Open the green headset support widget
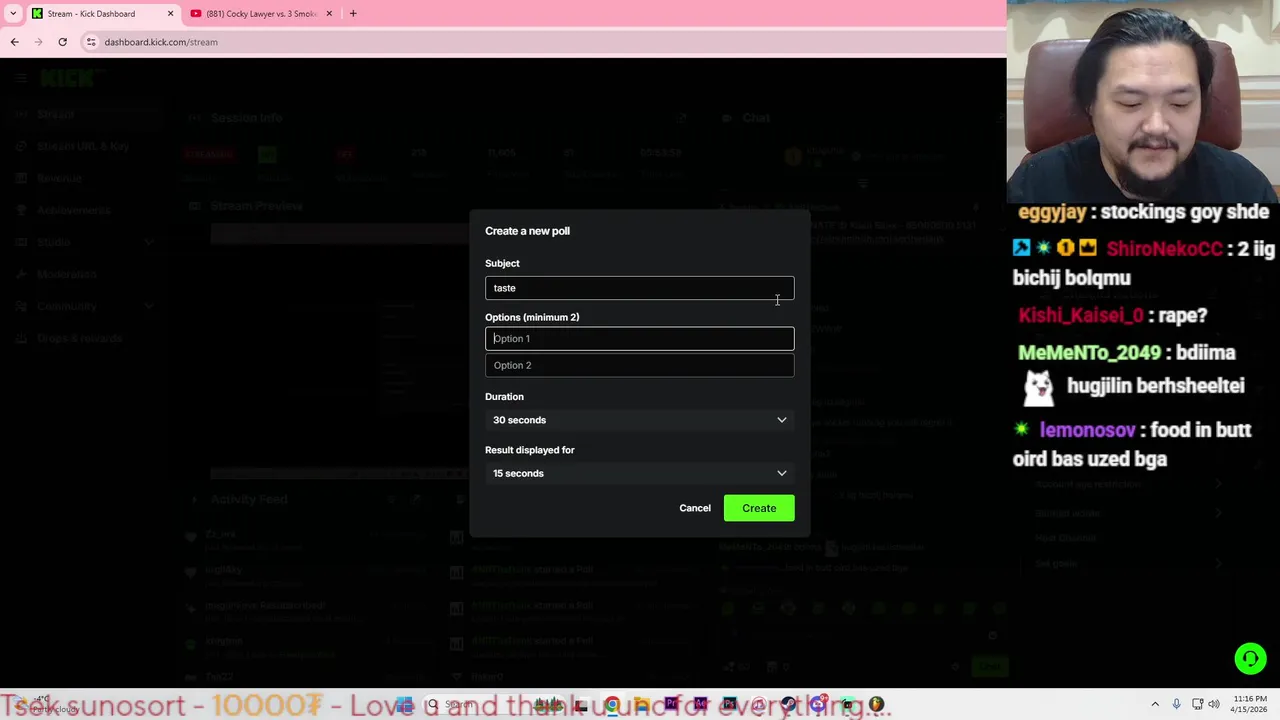The height and width of the screenshot is (720, 1280). point(1250,658)
